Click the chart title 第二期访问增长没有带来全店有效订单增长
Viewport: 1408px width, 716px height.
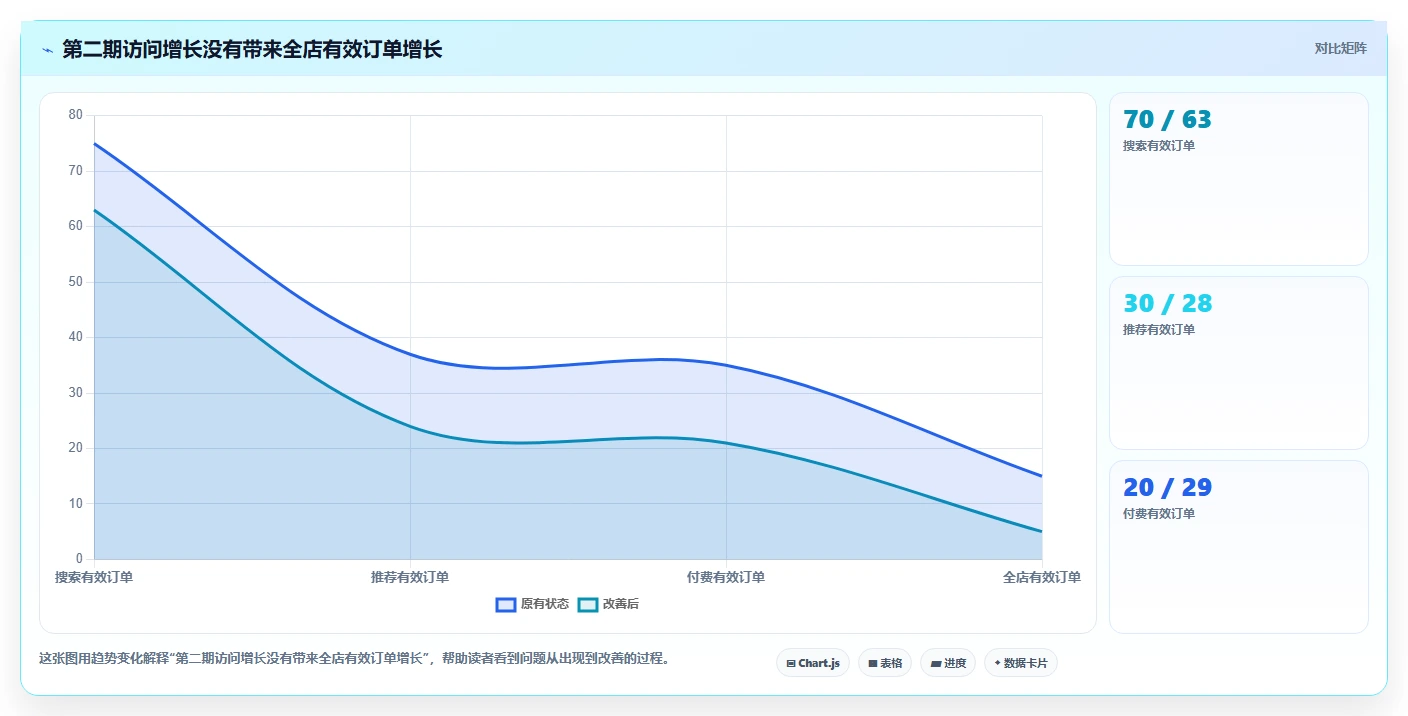pyautogui.click(x=252, y=49)
